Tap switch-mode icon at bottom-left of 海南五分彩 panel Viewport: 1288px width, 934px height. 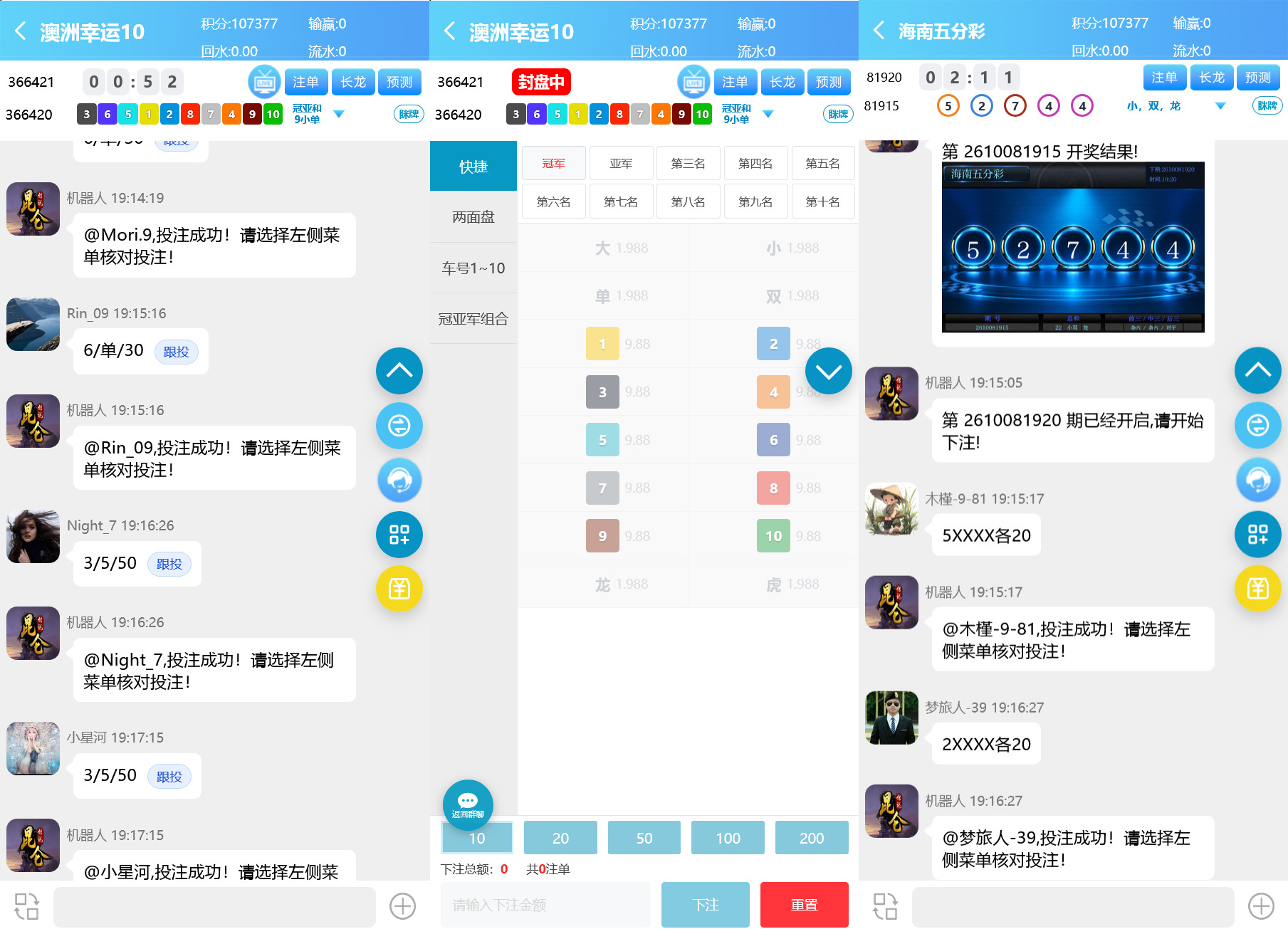(886, 906)
